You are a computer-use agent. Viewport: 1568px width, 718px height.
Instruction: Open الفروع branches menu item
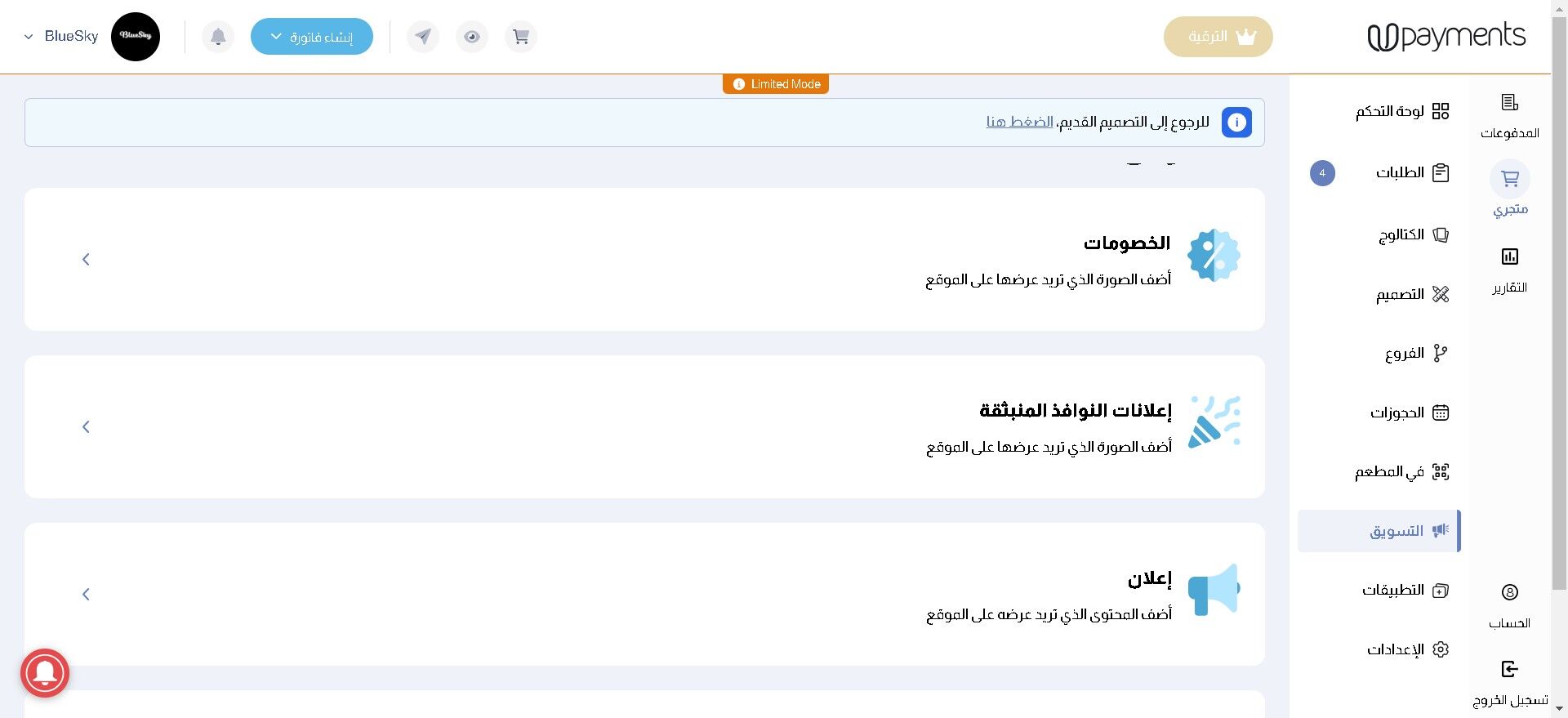coord(1417,353)
